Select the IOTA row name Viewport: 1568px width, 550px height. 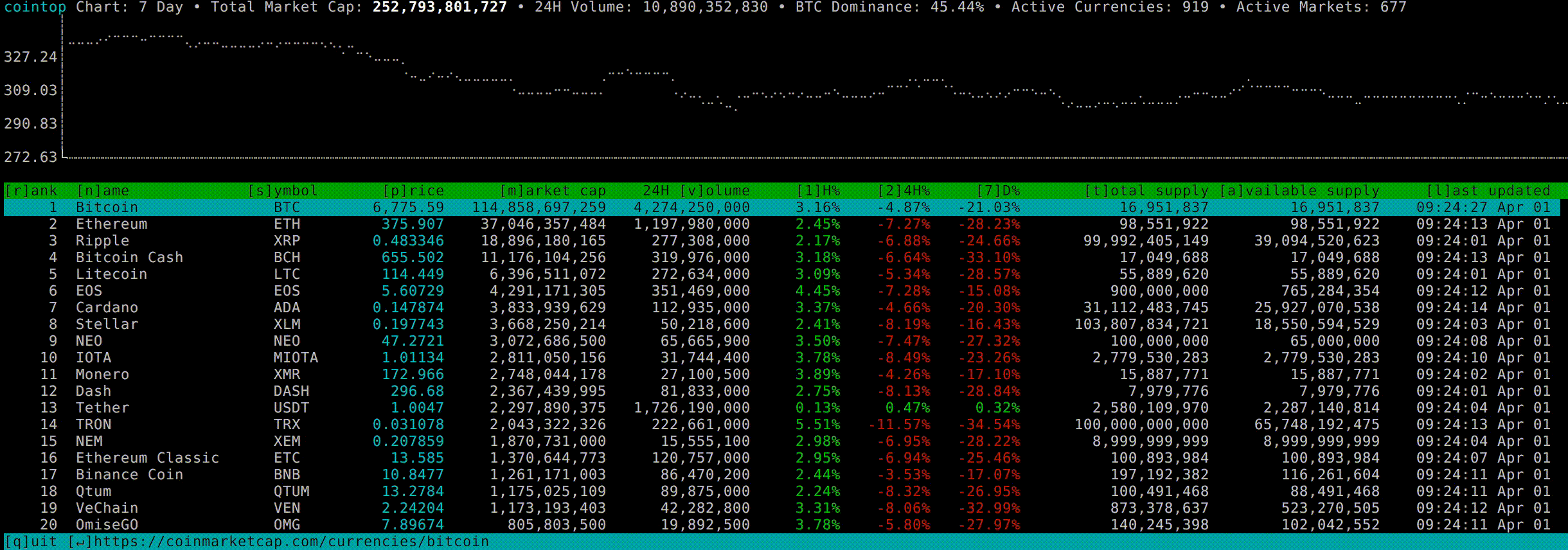point(94,358)
